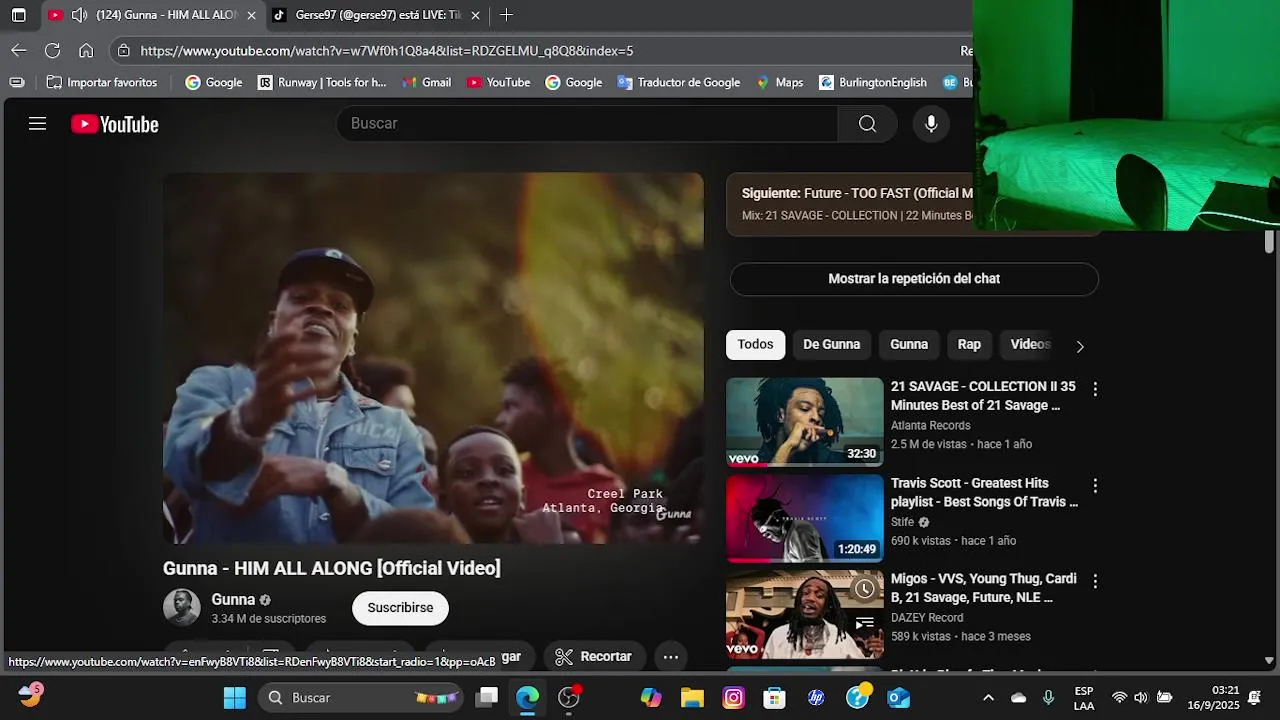
Task: Select the Todos filter chip
Action: [x=755, y=344]
